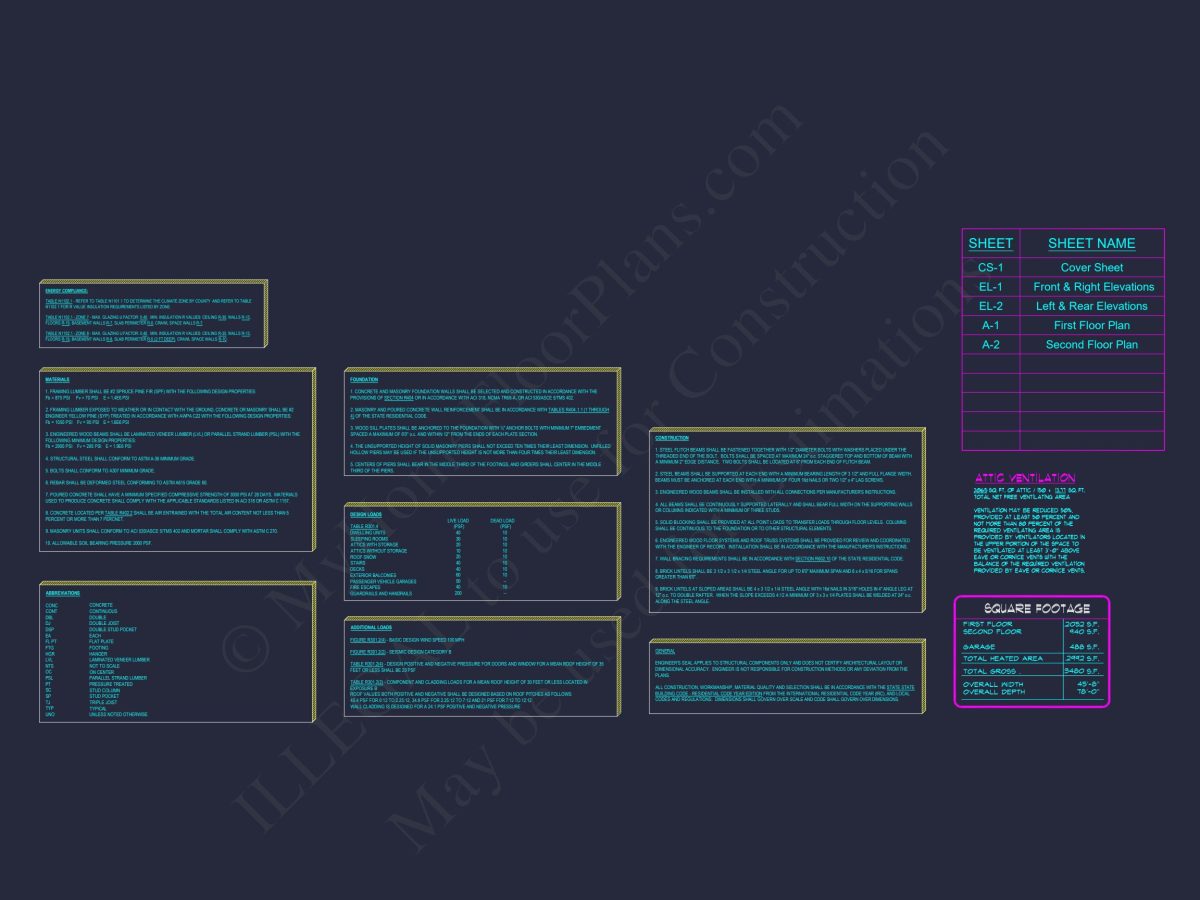Select the A-2 sheet number cell

tap(991, 344)
